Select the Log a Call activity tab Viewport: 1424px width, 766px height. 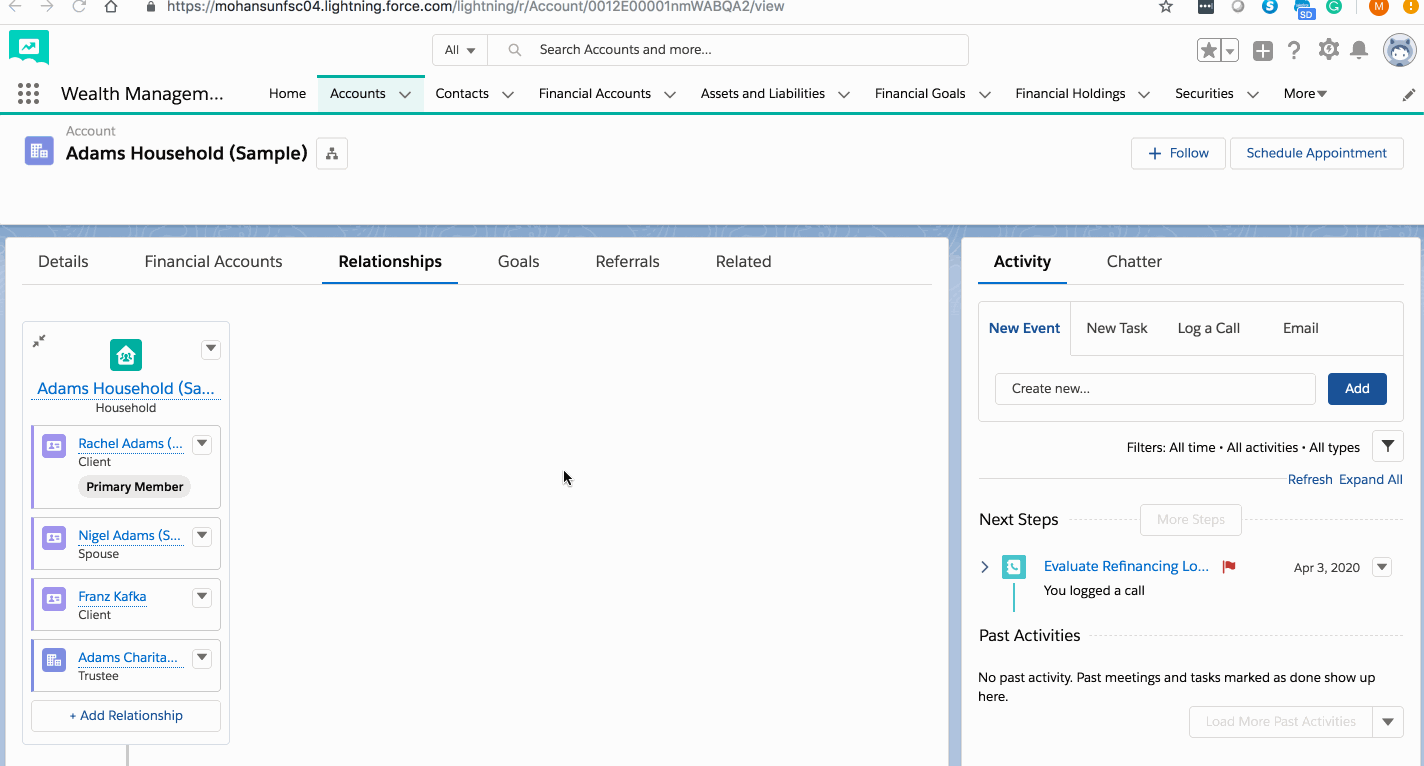point(1208,328)
